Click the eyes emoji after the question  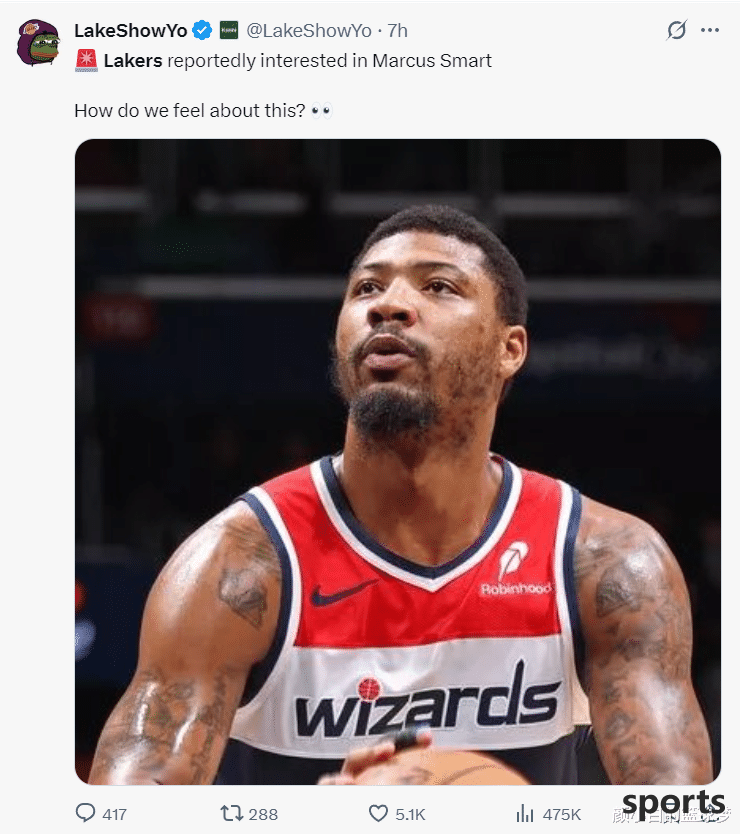tap(321, 111)
